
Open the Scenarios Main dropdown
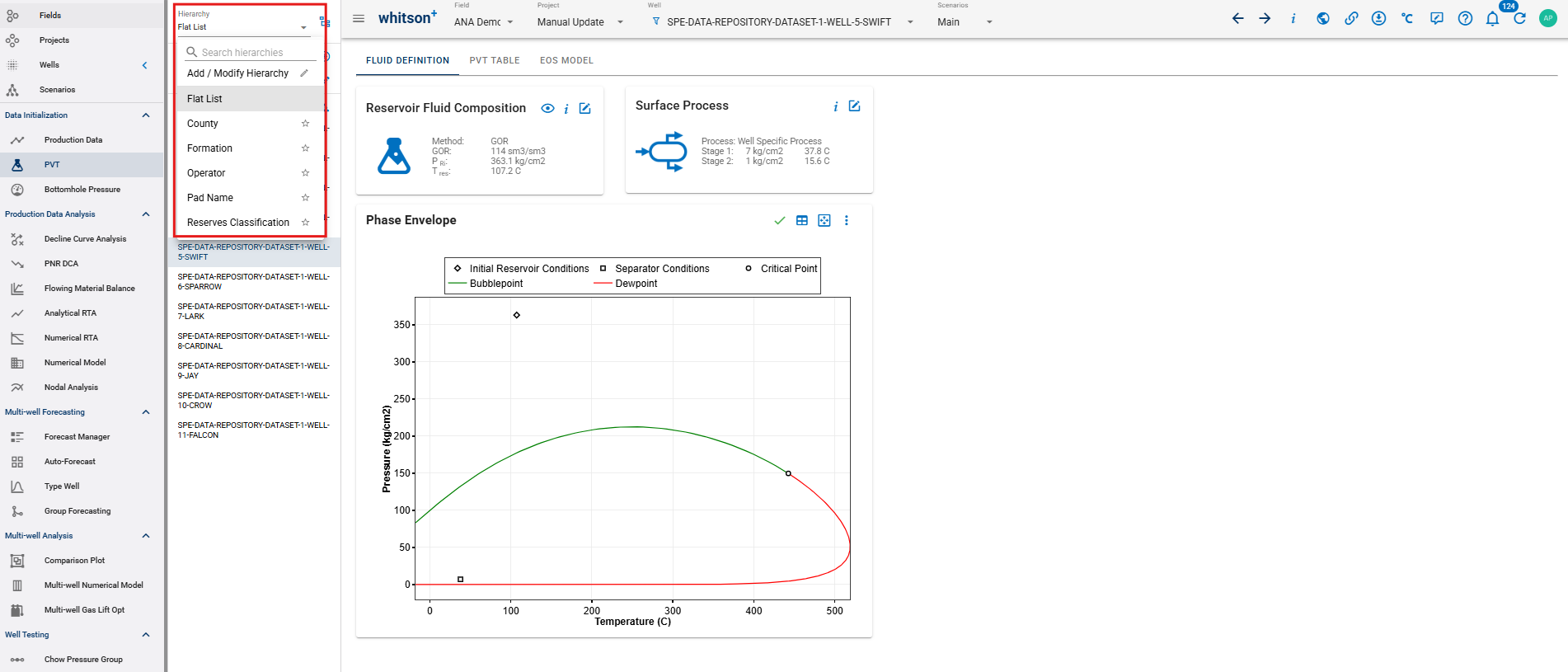pos(965,22)
